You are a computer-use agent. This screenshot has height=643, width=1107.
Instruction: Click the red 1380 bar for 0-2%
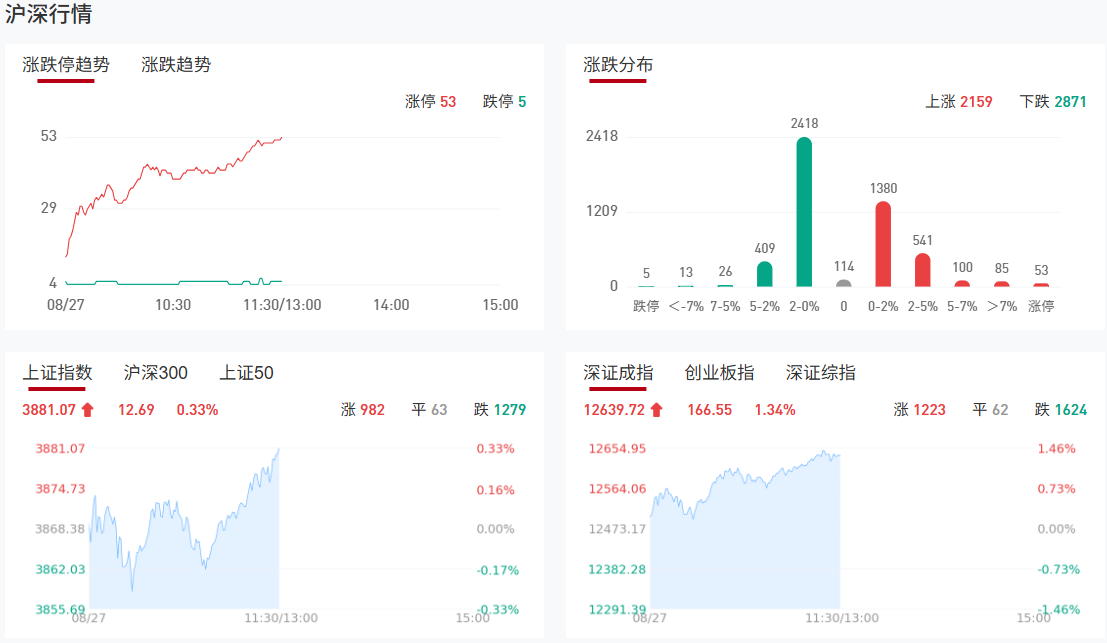[x=883, y=244]
